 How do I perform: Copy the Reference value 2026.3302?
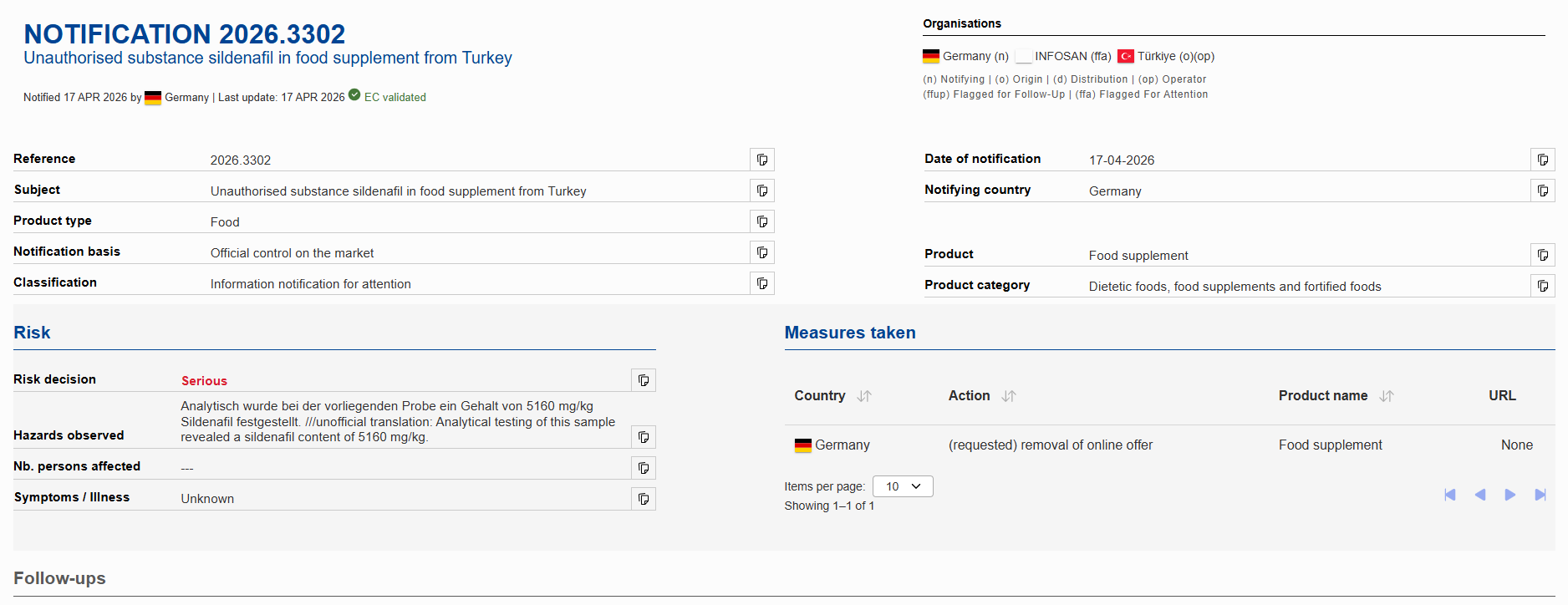coord(761,160)
